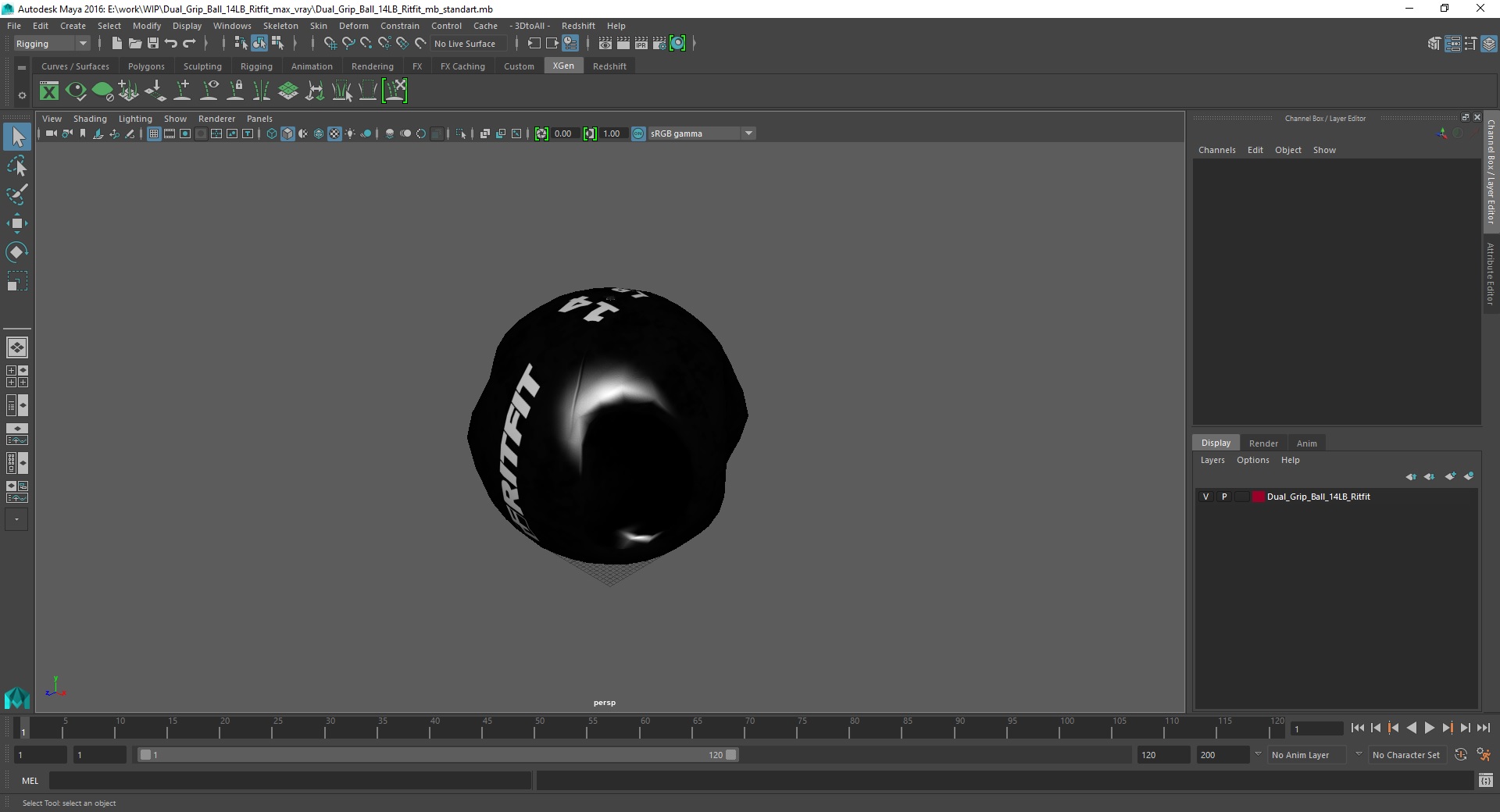The width and height of the screenshot is (1500, 812).
Task: Activate the Lasso select tool
Action: pos(17,166)
